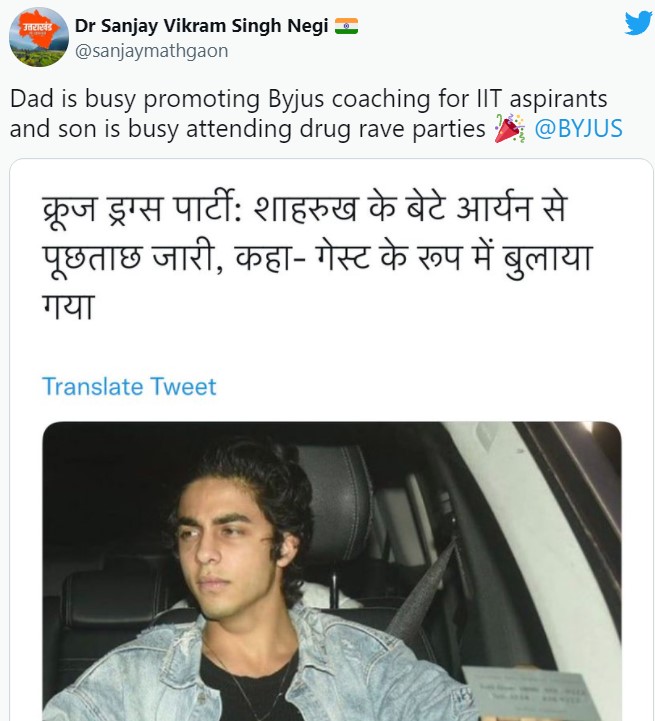Open Dr Sanjay Vikram Singh Negi's profile name
This screenshot has width=655, height=721.
[202, 26]
